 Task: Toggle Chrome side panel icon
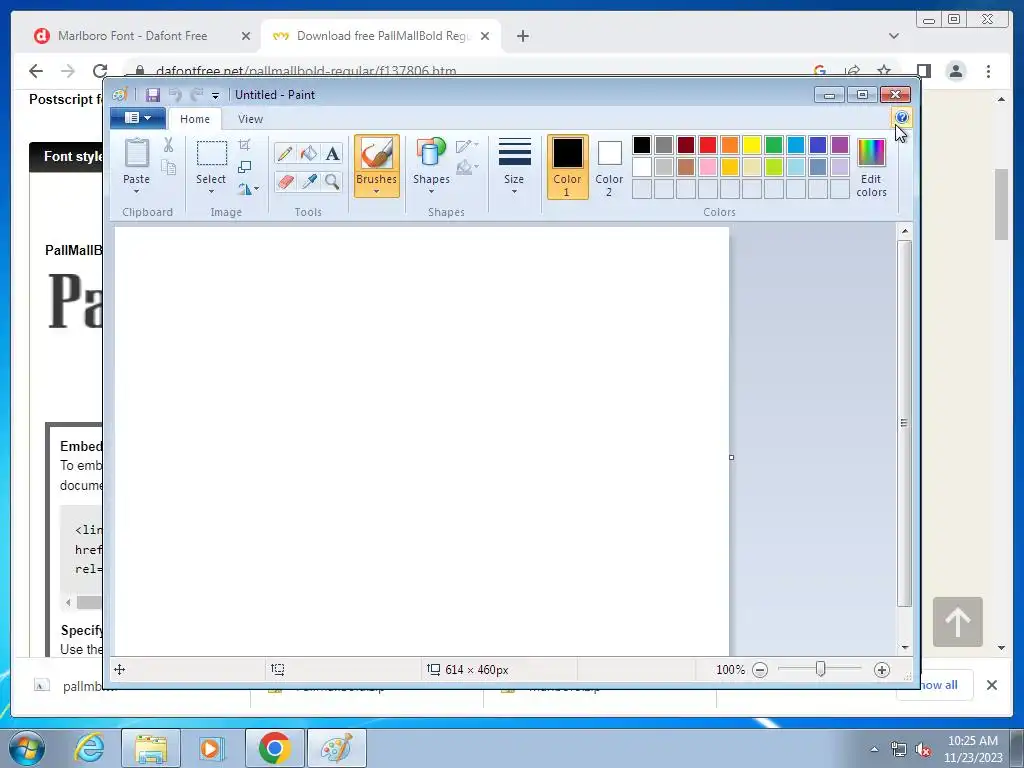[923, 71]
